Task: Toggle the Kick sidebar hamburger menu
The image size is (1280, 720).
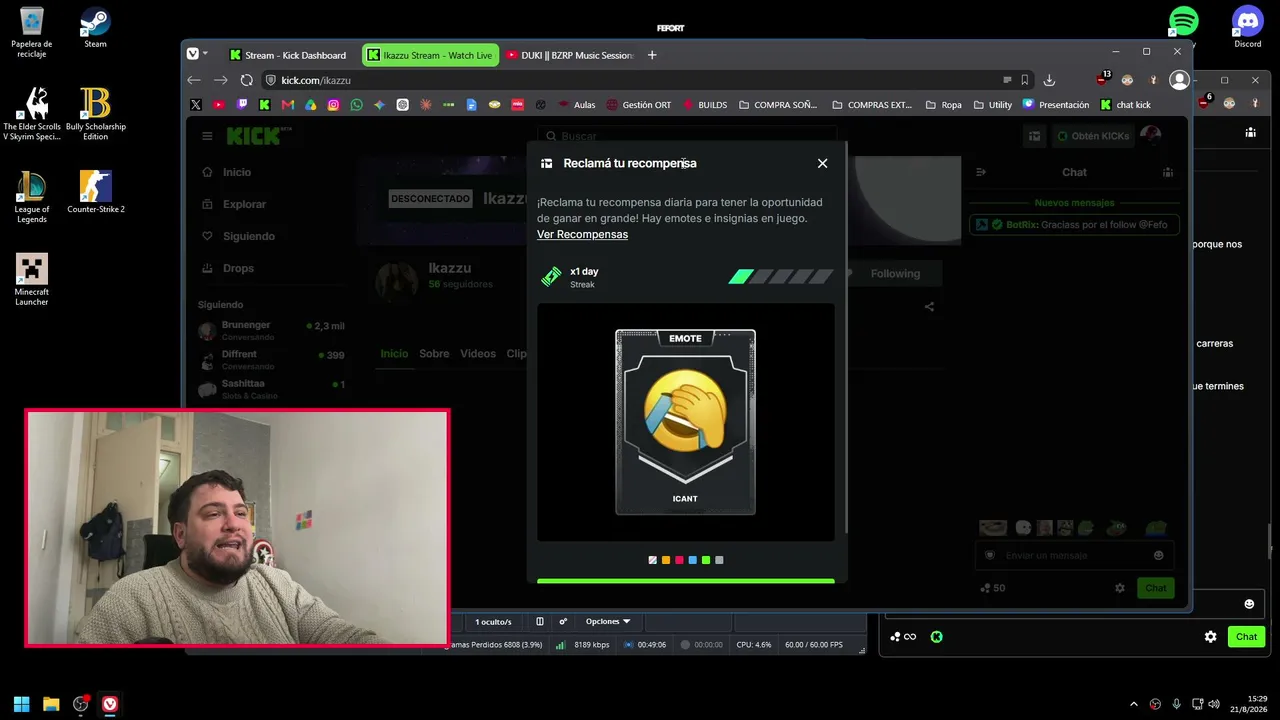Action: click(207, 136)
